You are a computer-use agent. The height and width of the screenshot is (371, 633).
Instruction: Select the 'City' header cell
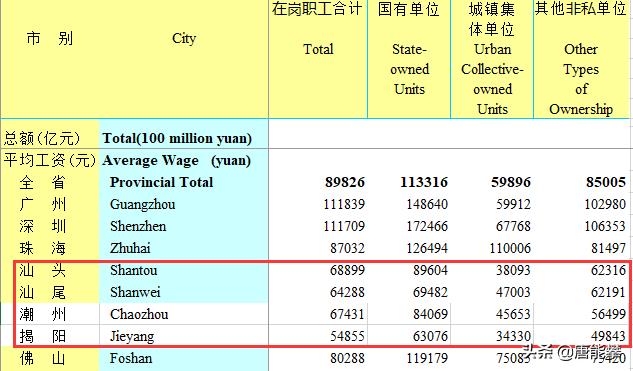point(184,38)
